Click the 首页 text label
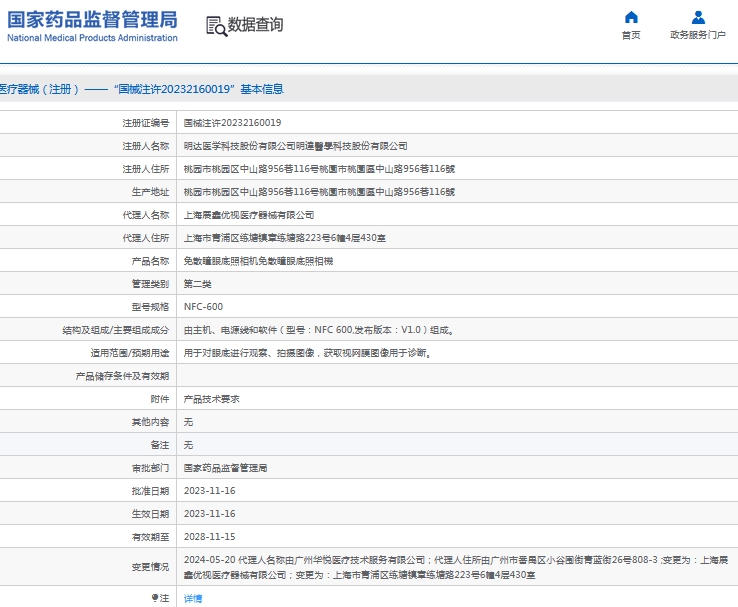This screenshot has width=738, height=607. point(631,35)
